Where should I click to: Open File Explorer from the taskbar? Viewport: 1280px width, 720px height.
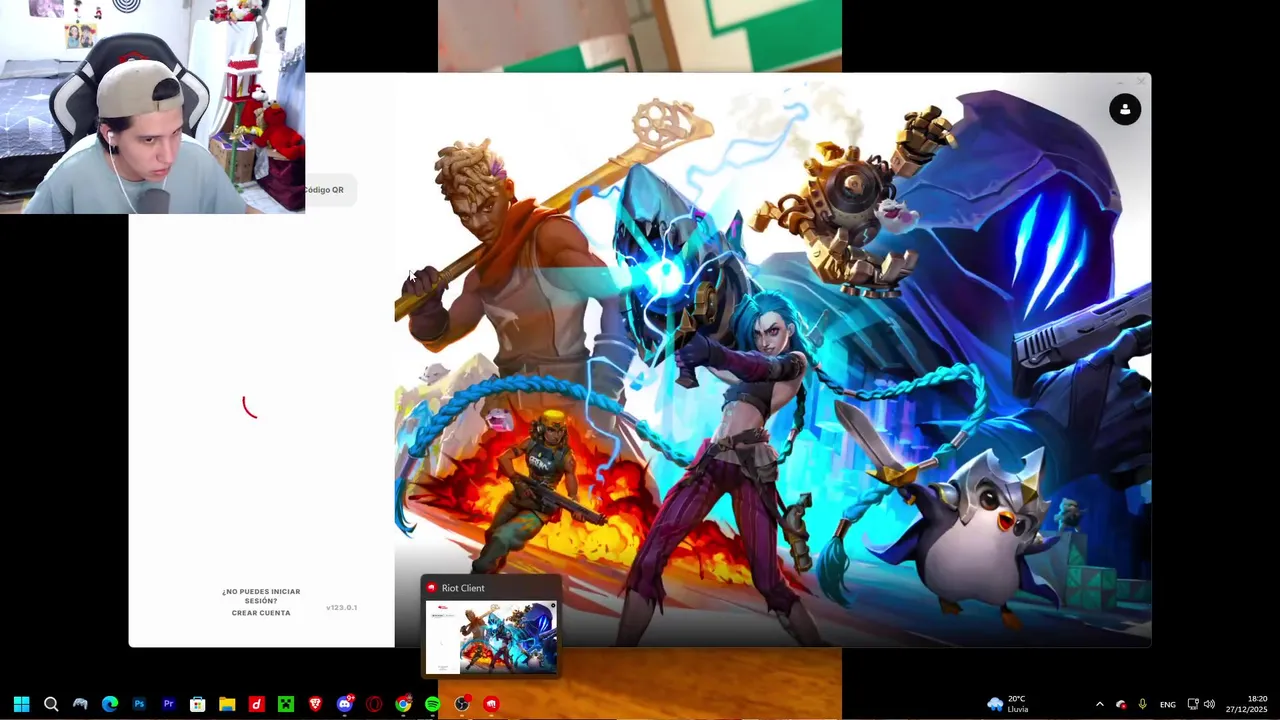(227, 704)
